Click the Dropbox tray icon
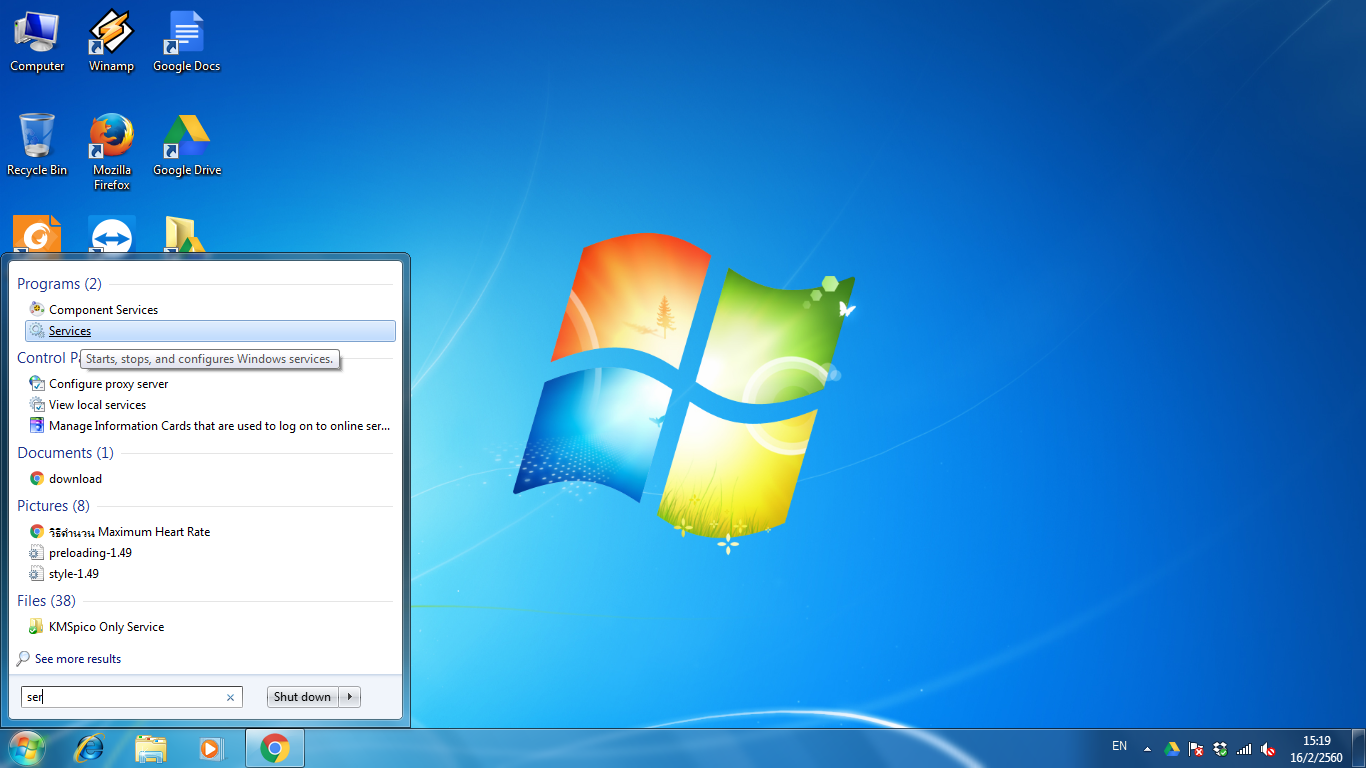 [x=1220, y=748]
